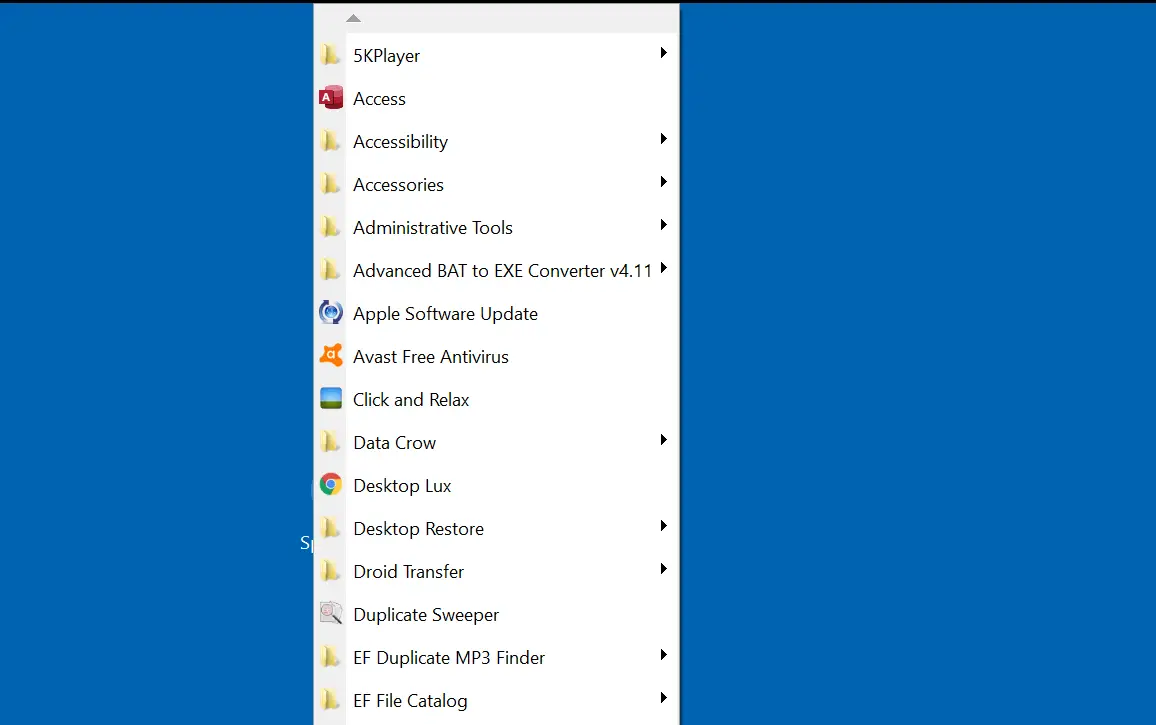Click the Duplicate Sweeper magnifier icon
1156x725 pixels.
330,614
